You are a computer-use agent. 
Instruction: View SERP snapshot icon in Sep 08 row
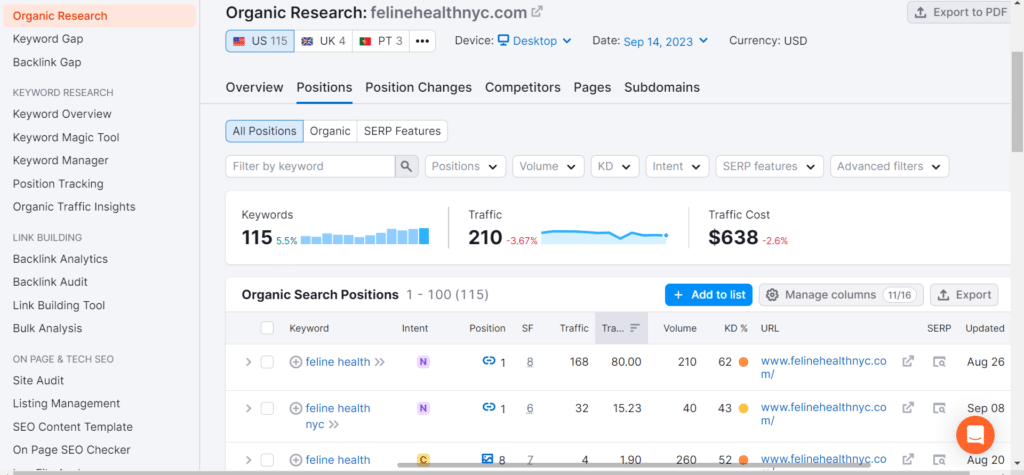(939, 408)
